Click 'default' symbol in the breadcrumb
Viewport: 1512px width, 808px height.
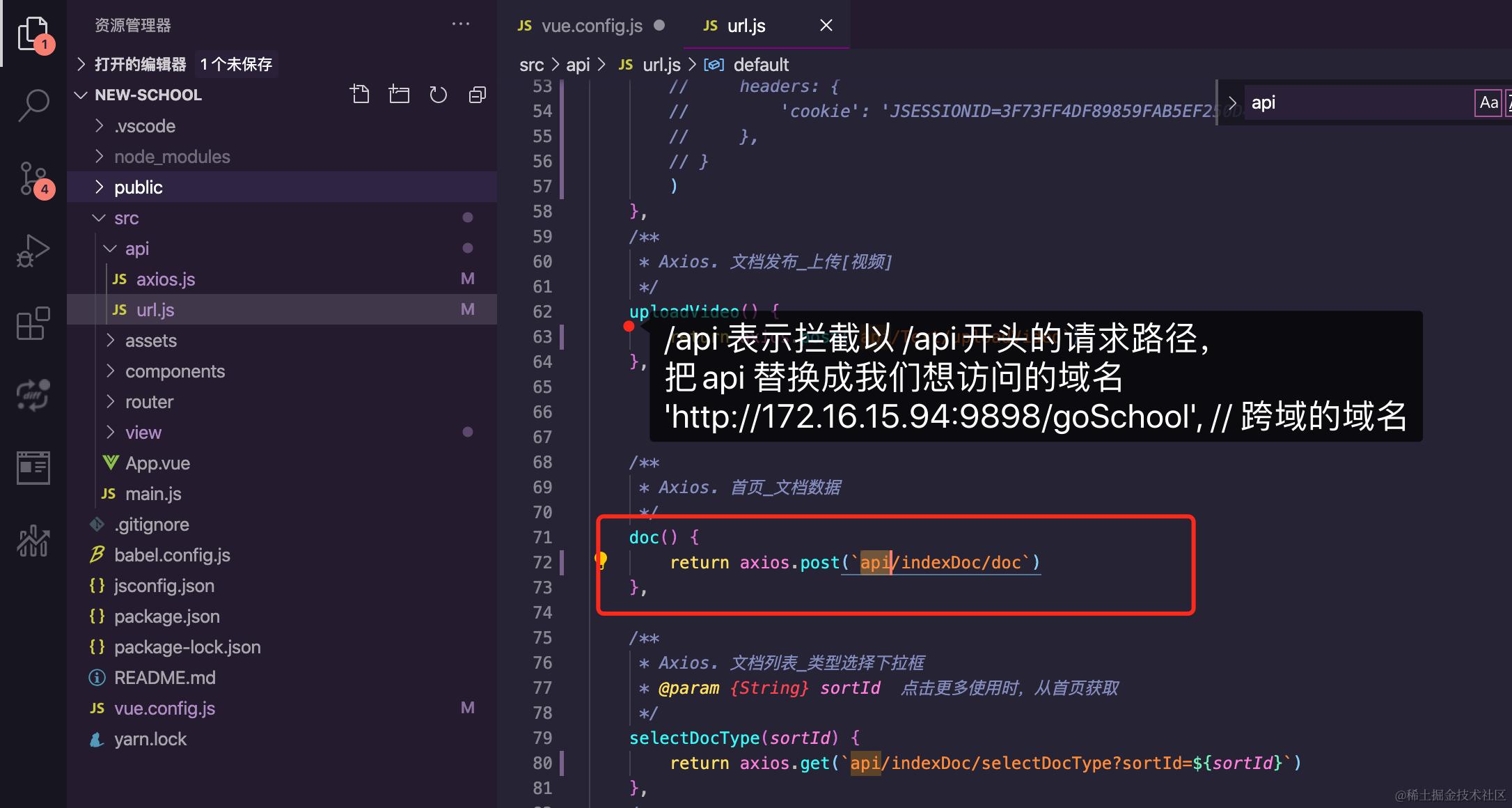pyautogui.click(x=761, y=65)
